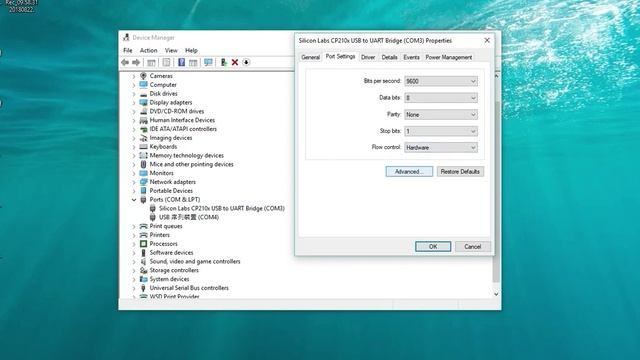Click the Sound, video and game controllers icon
This screenshot has height=360, width=640.
(143, 262)
